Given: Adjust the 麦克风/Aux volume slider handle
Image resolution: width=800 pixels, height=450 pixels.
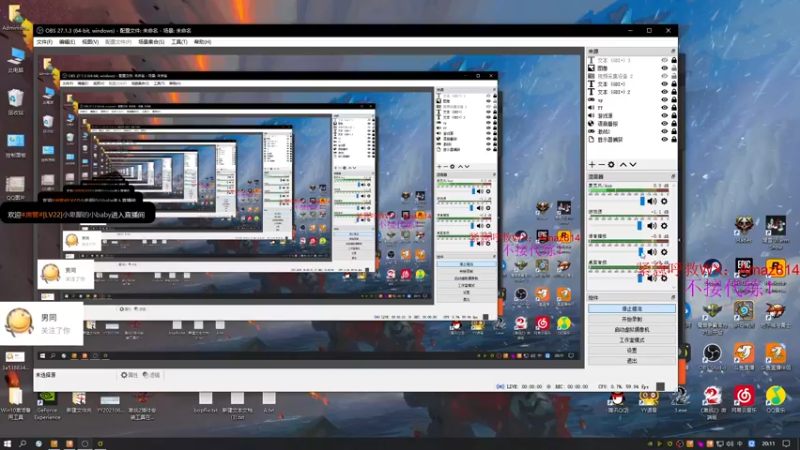Looking at the screenshot, I should tap(642, 202).
